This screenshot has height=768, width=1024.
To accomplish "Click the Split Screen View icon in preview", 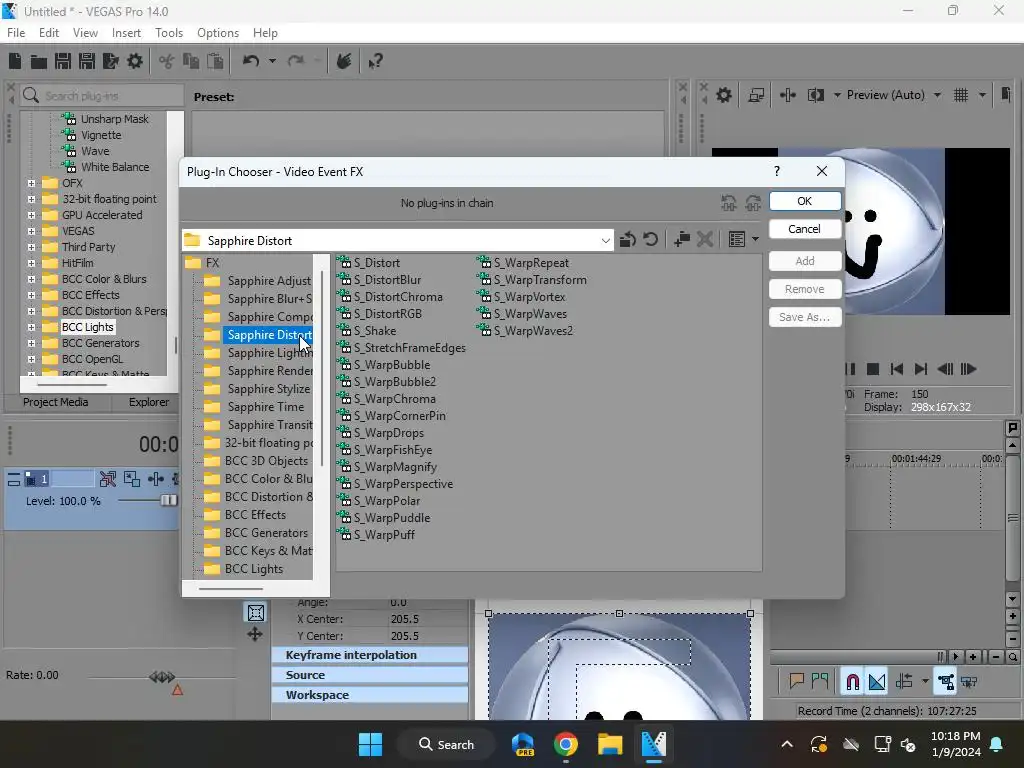I will point(816,95).
